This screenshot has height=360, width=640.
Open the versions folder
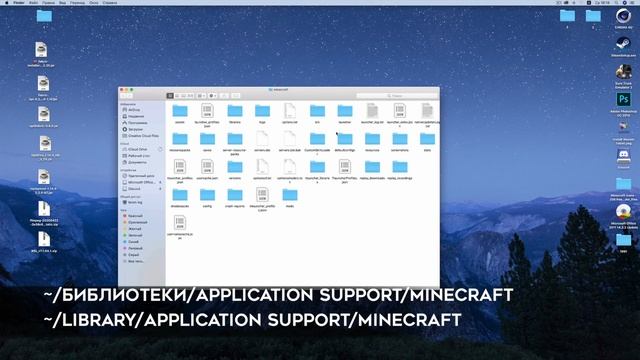(235, 167)
